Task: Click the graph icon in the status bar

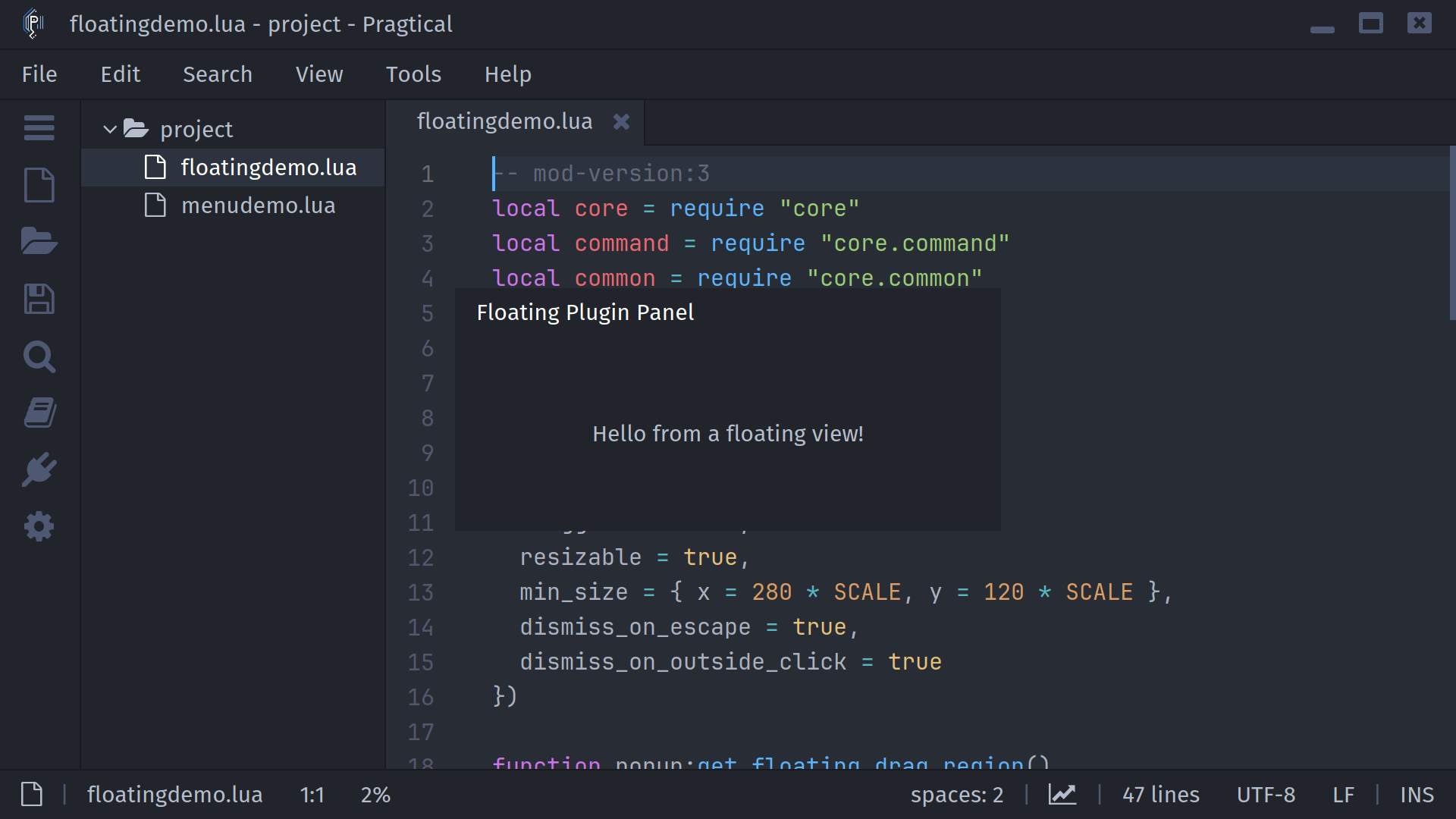Action: (1062, 794)
